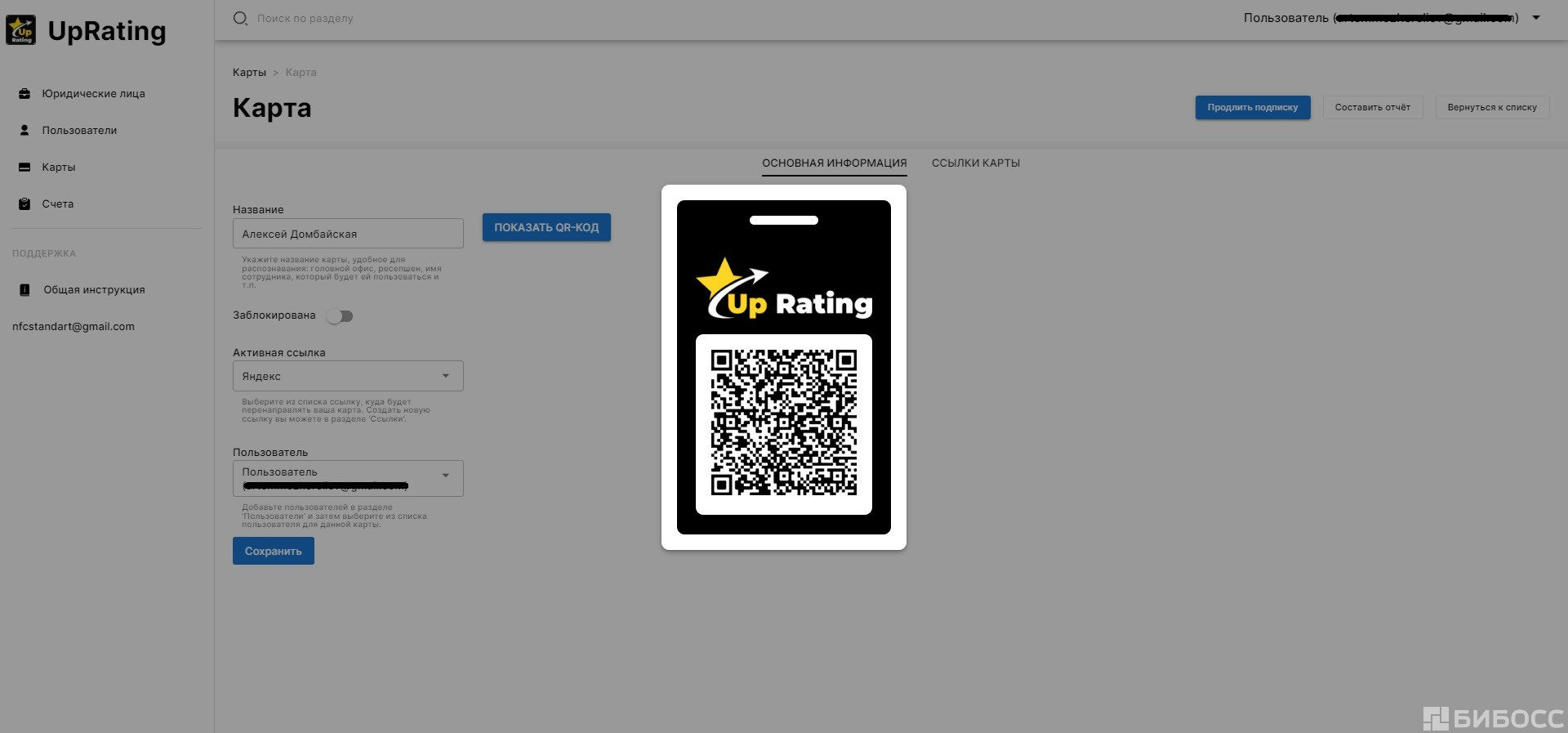Switch to Ссылки карты tab

pyautogui.click(x=976, y=163)
